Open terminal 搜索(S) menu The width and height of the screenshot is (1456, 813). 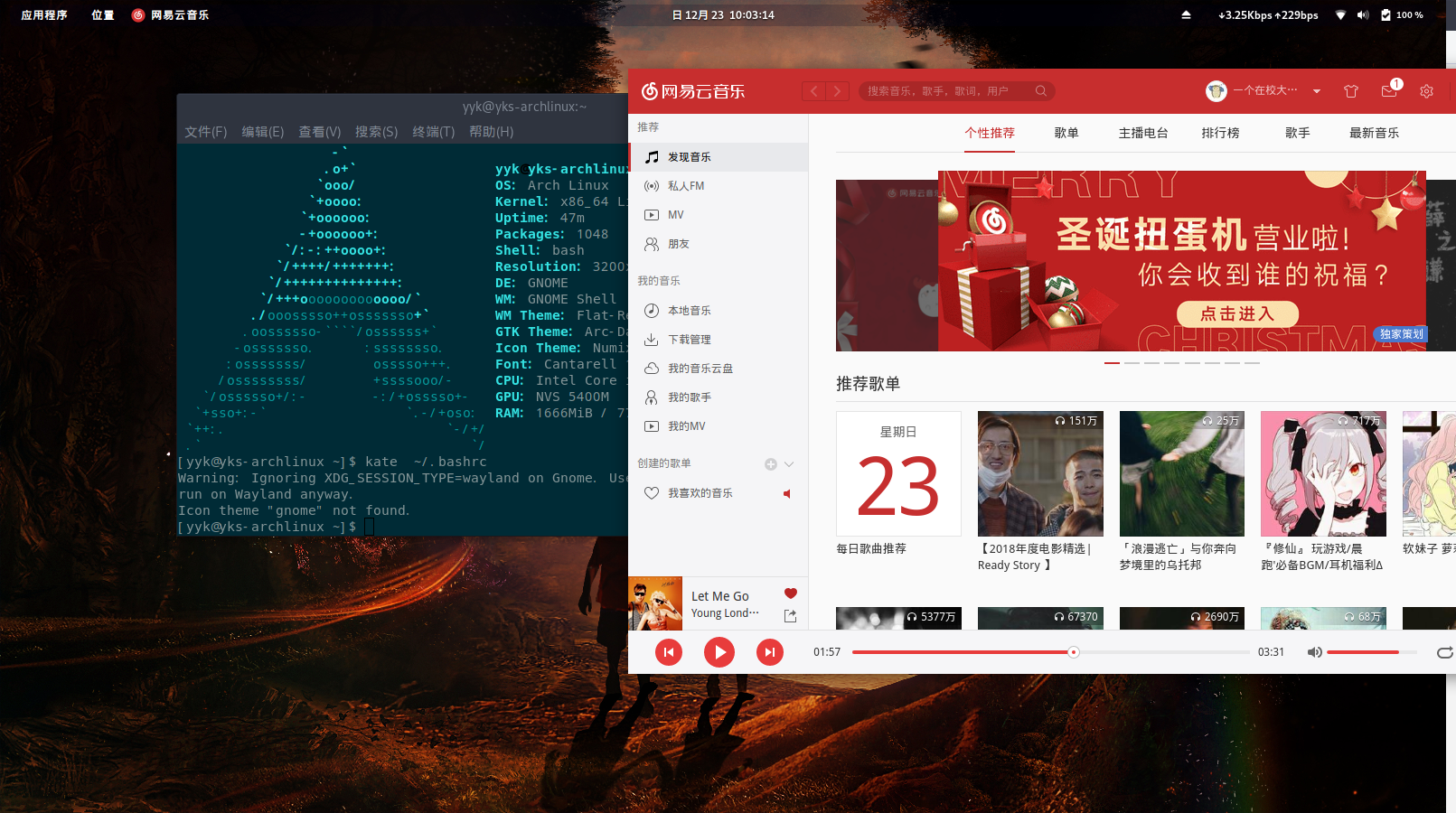[x=377, y=132]
